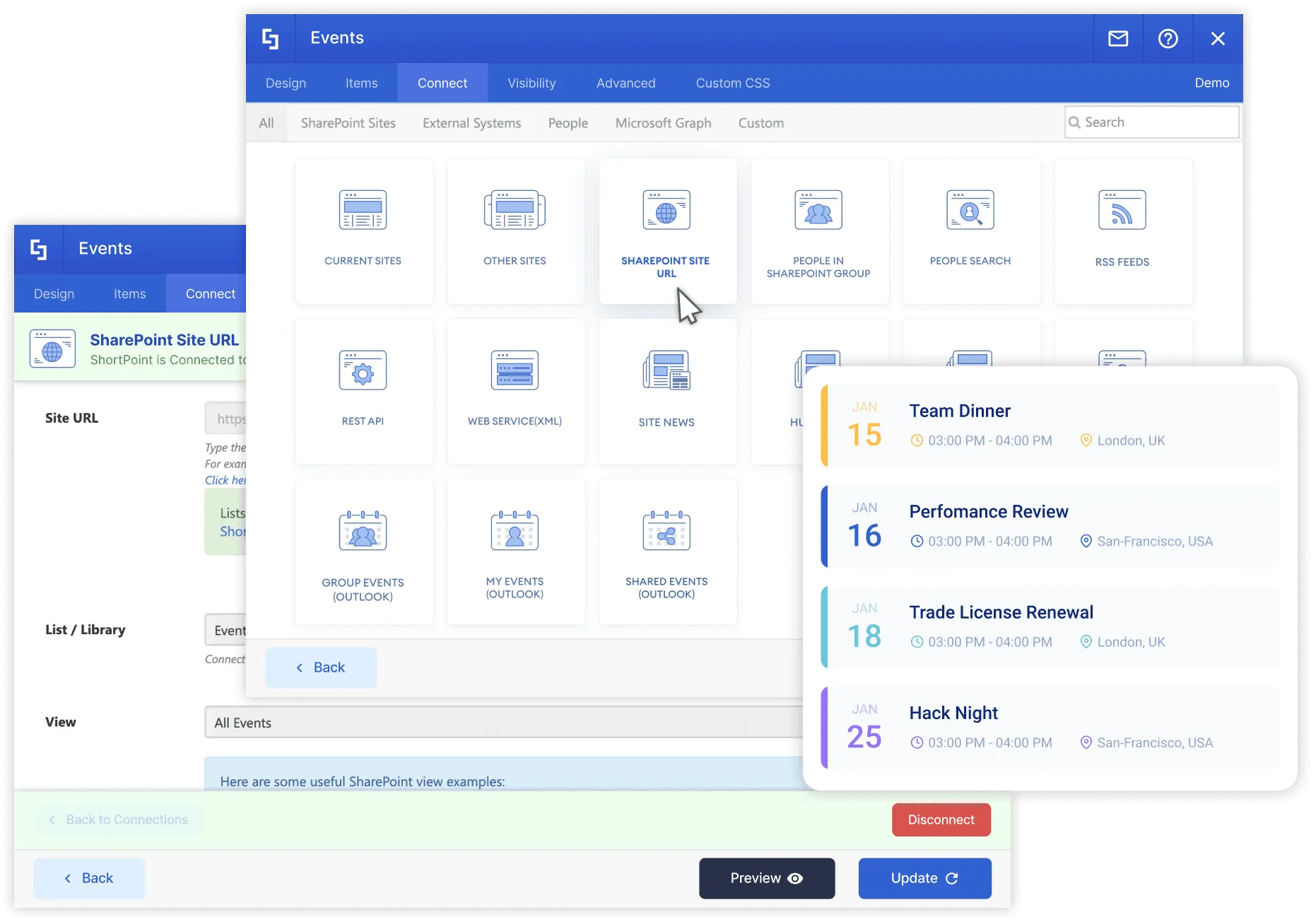Show All connection types filter

[266, 123]
